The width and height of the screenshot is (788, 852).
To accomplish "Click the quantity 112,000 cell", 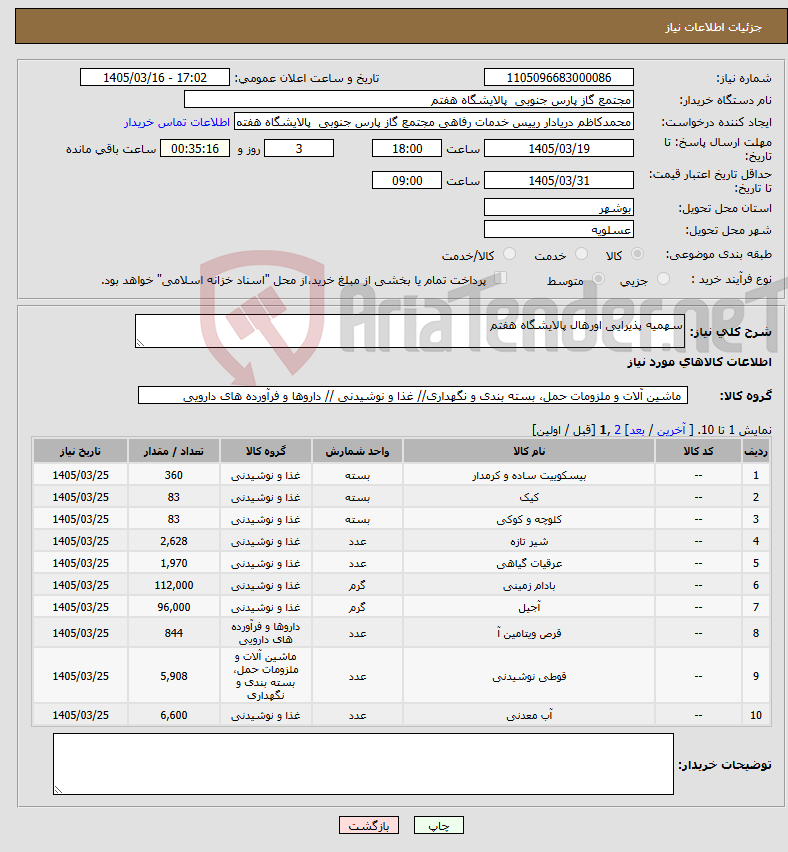I will (173, 585).
